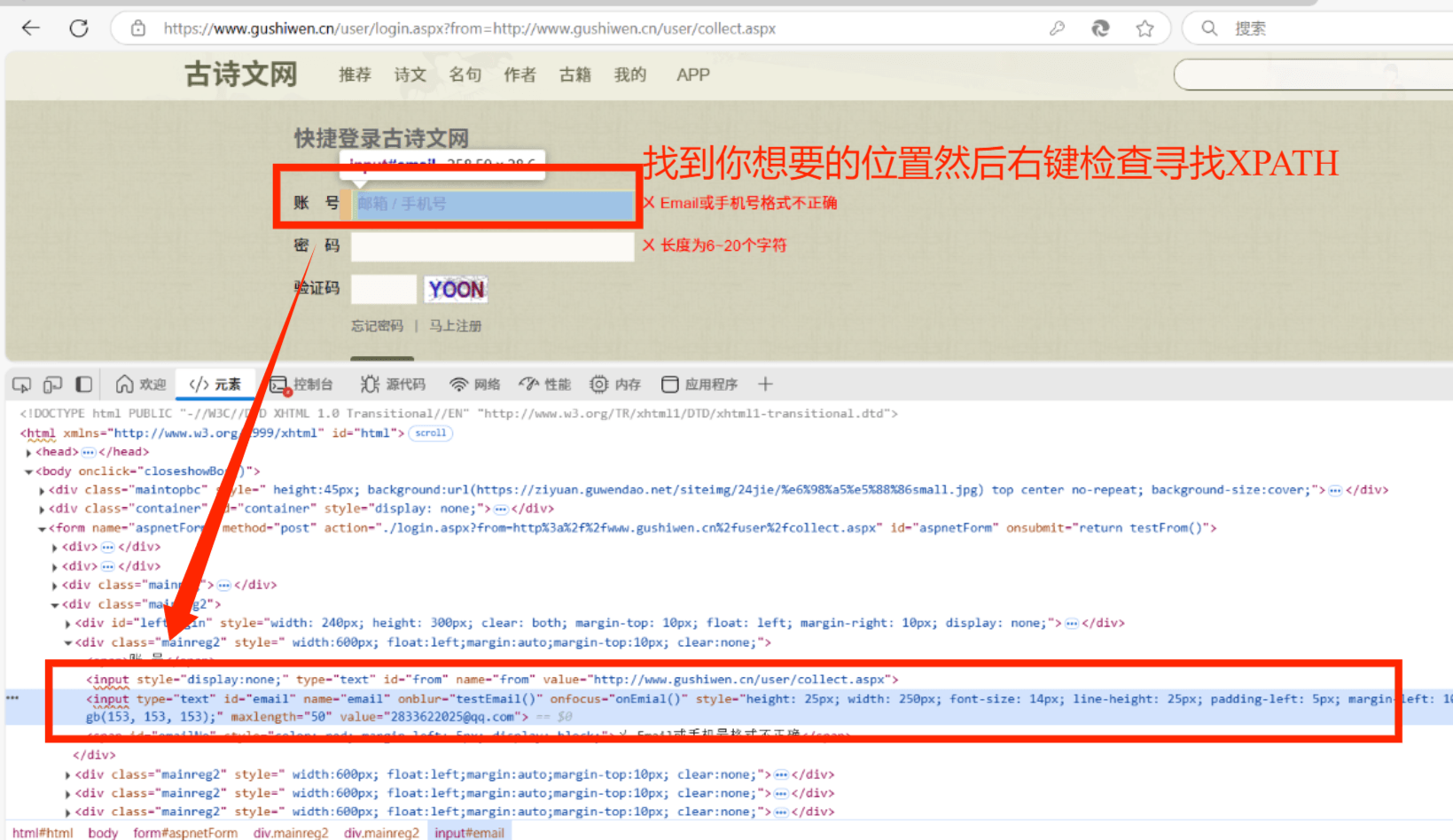Expand collapsed ellipsis in maintopbc div line
Screen dimensions: 1453x840
[1335, 491]
